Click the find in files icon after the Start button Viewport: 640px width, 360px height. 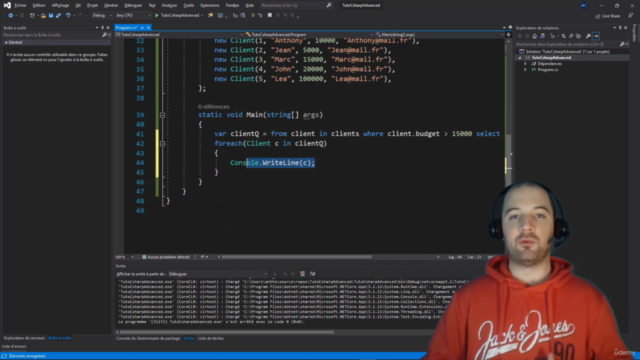(x=211, y=16)
